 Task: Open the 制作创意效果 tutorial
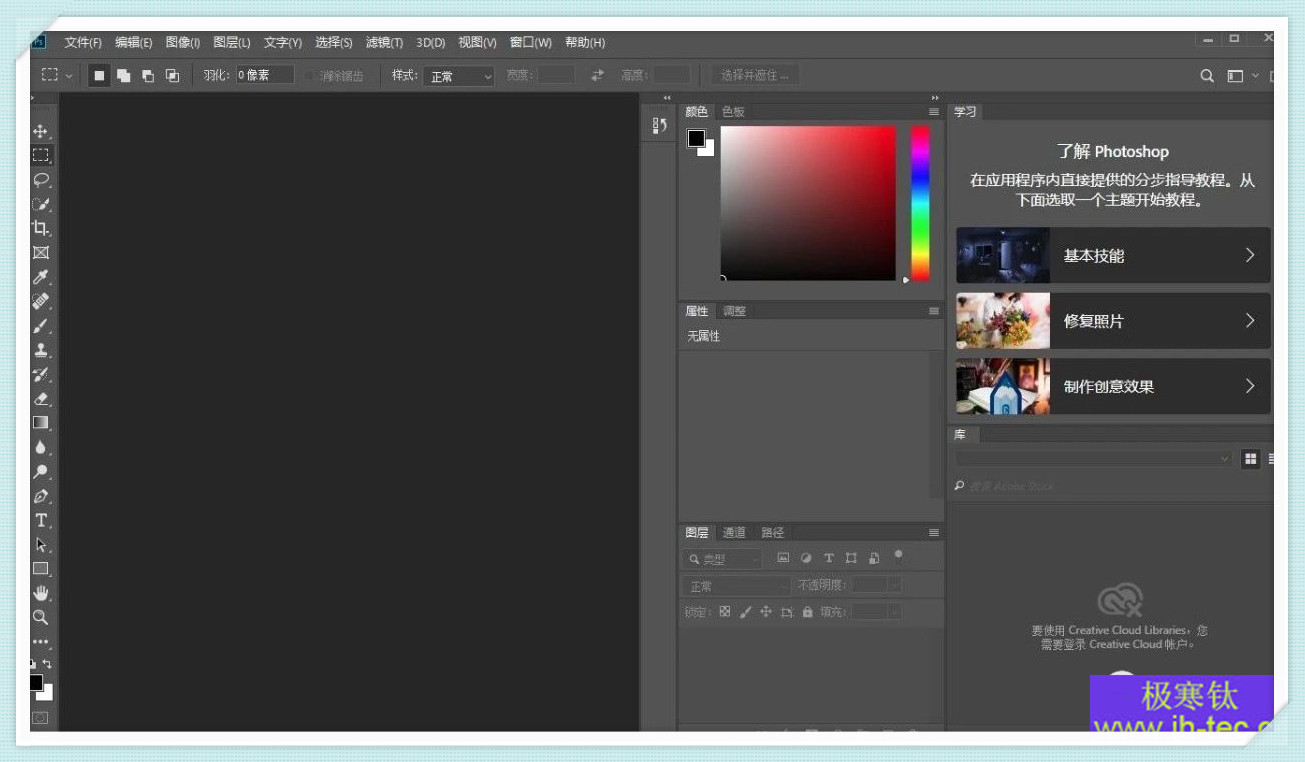pos(1113,386)
